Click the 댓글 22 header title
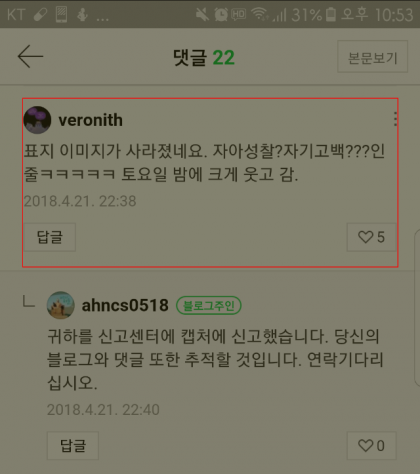The height and width of the screenshot is (474, 420). tap(204, 57)
